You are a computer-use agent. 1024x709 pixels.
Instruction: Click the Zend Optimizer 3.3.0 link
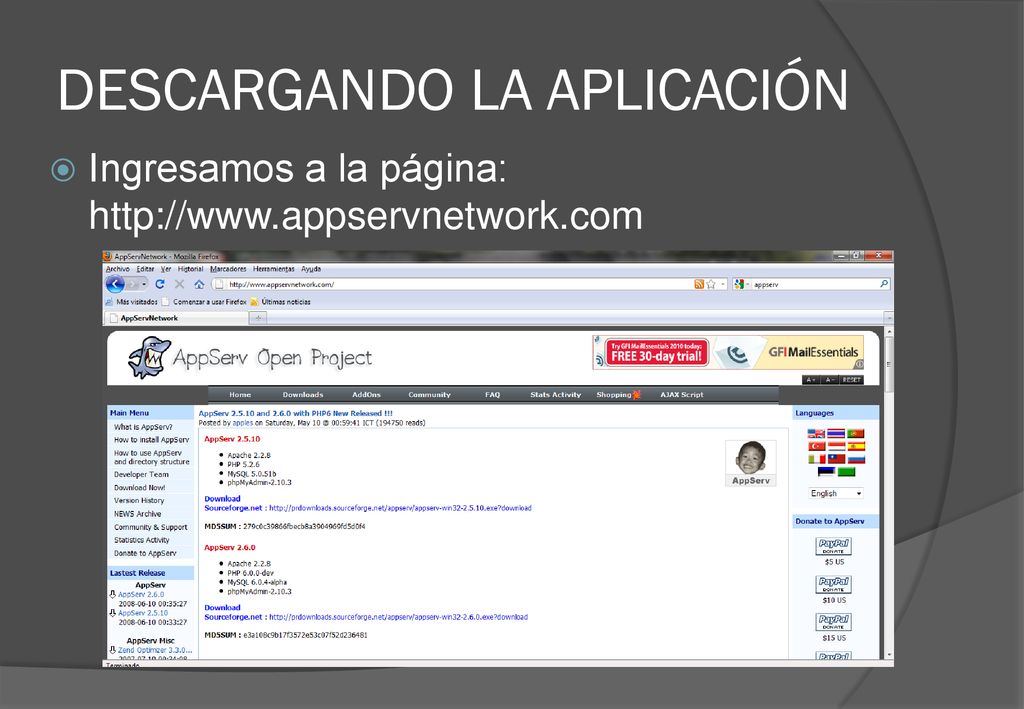[x=155, y=650]
